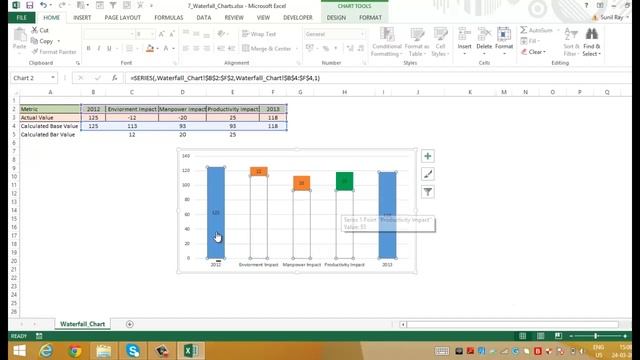Click the new sheet plus button
The height and width of the screenshot is (360, 640).
(129, 324)
